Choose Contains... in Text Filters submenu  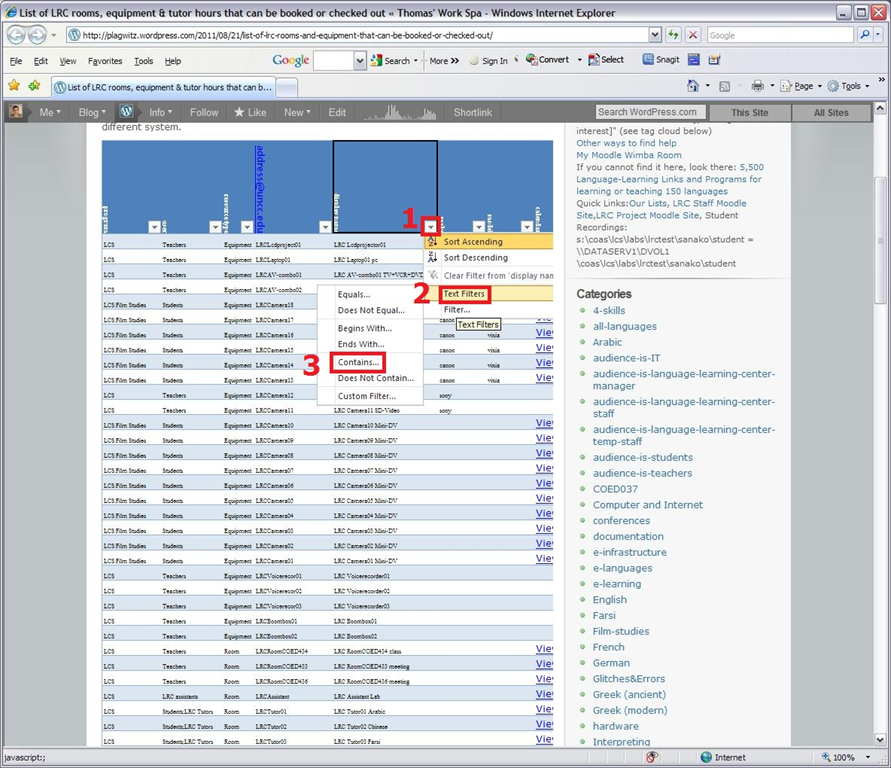pyautogui.click(x=358, y=362)
